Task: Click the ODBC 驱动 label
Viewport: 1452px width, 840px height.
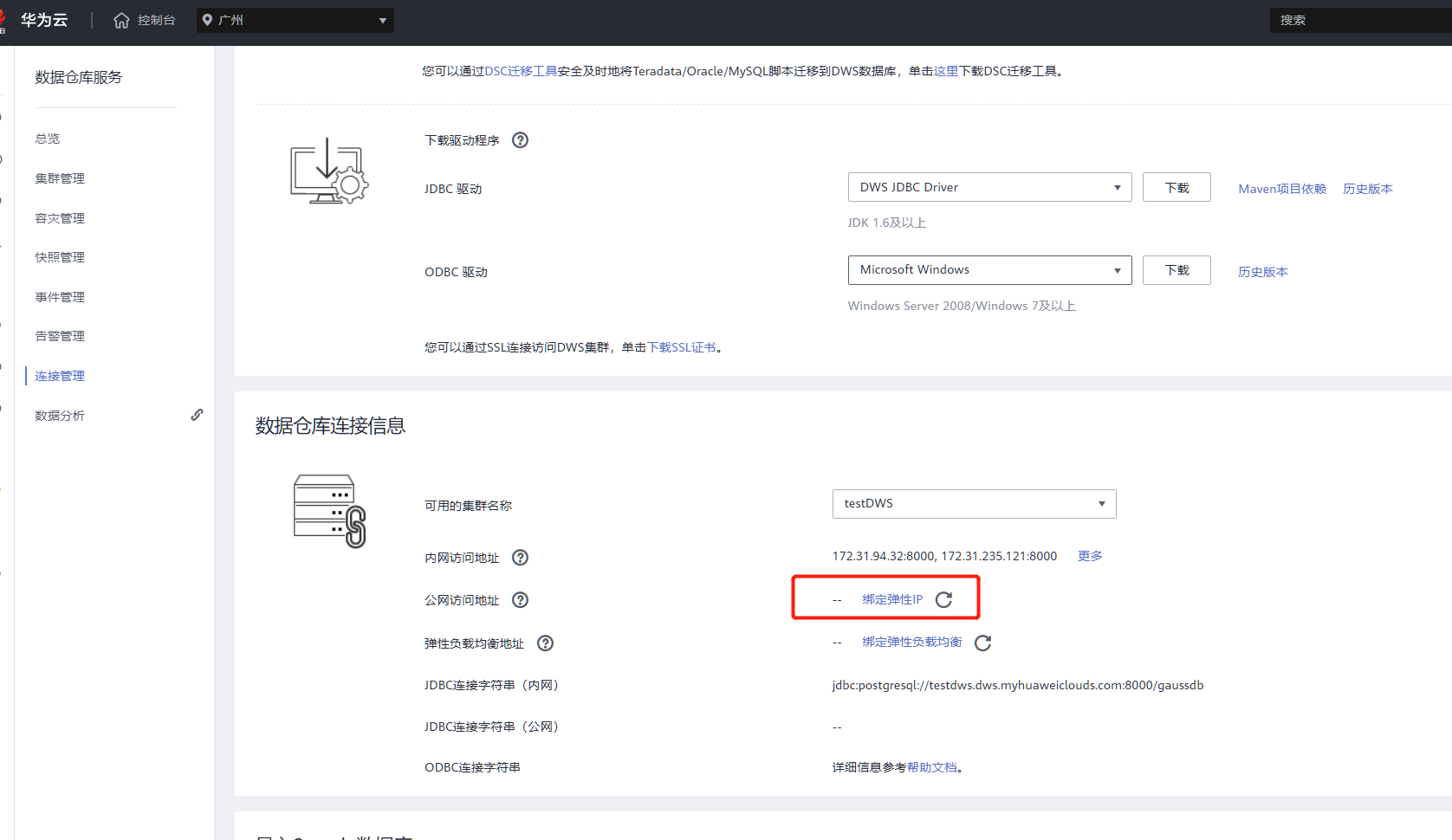Action: coord(456,272)
